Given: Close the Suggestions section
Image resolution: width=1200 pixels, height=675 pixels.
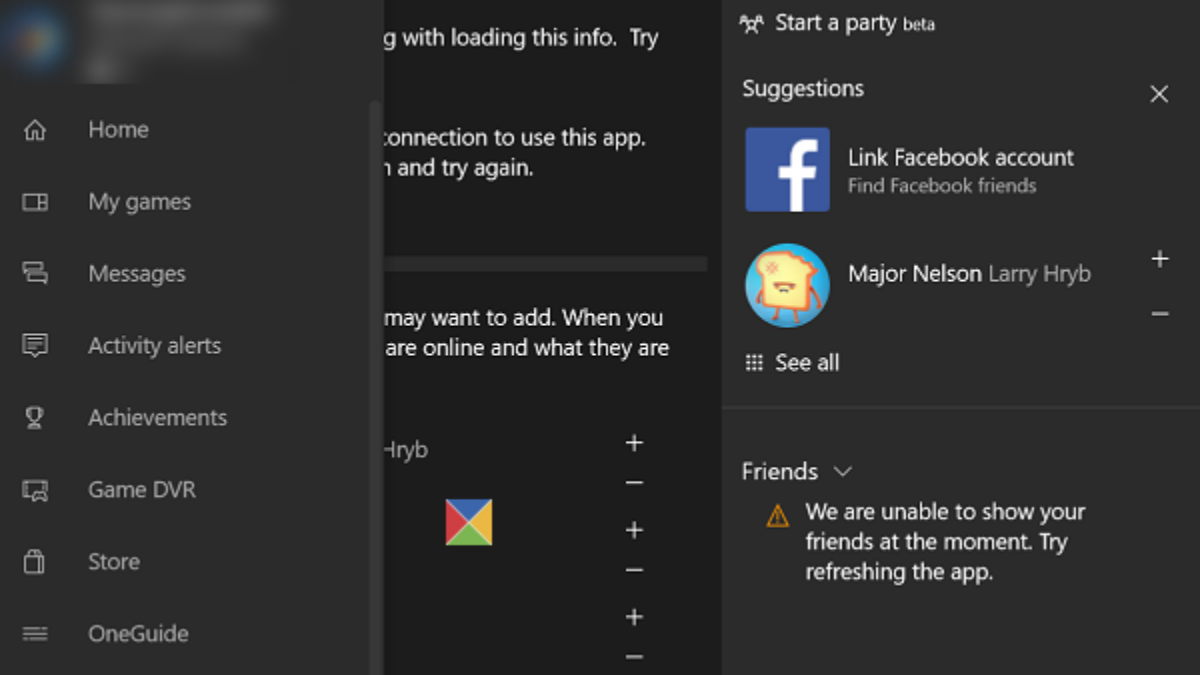Looking at the screenshot, I should point(1159,94).
